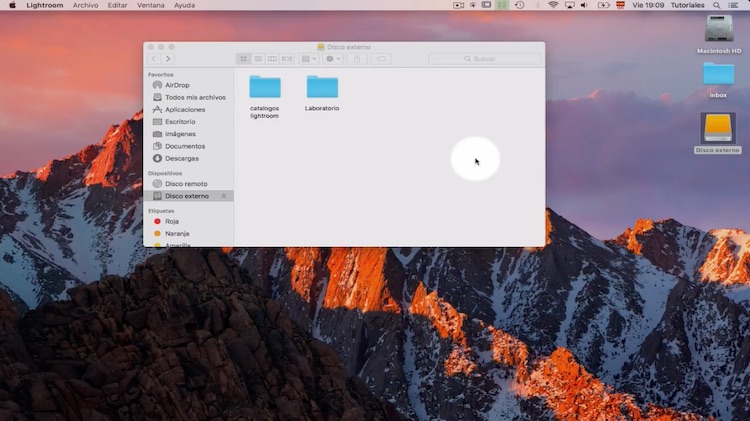750x421 pixels.
Task: Click the Share toolbar button
Action: pos(357,59)
